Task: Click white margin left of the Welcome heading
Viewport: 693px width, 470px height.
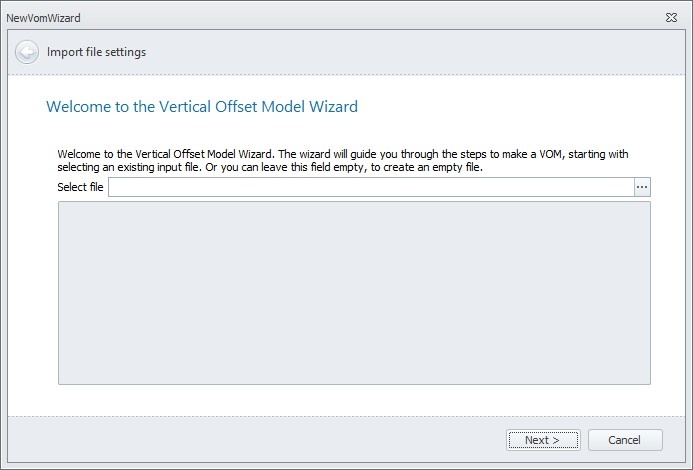Action: 26,106
